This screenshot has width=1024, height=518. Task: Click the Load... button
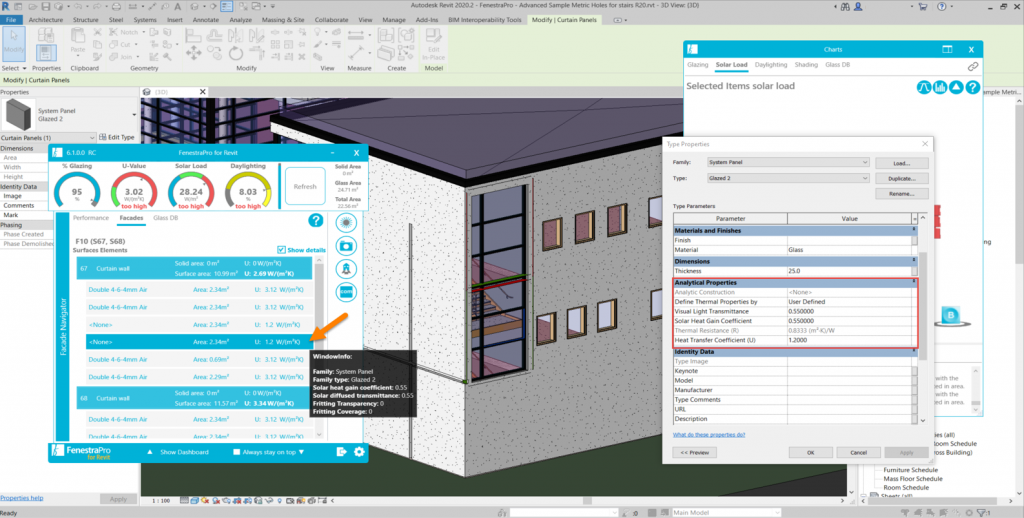pos(901,163)
